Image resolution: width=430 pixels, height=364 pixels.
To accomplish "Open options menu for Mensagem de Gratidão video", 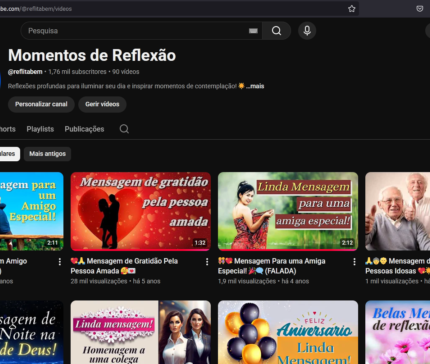I will point(207,262).
